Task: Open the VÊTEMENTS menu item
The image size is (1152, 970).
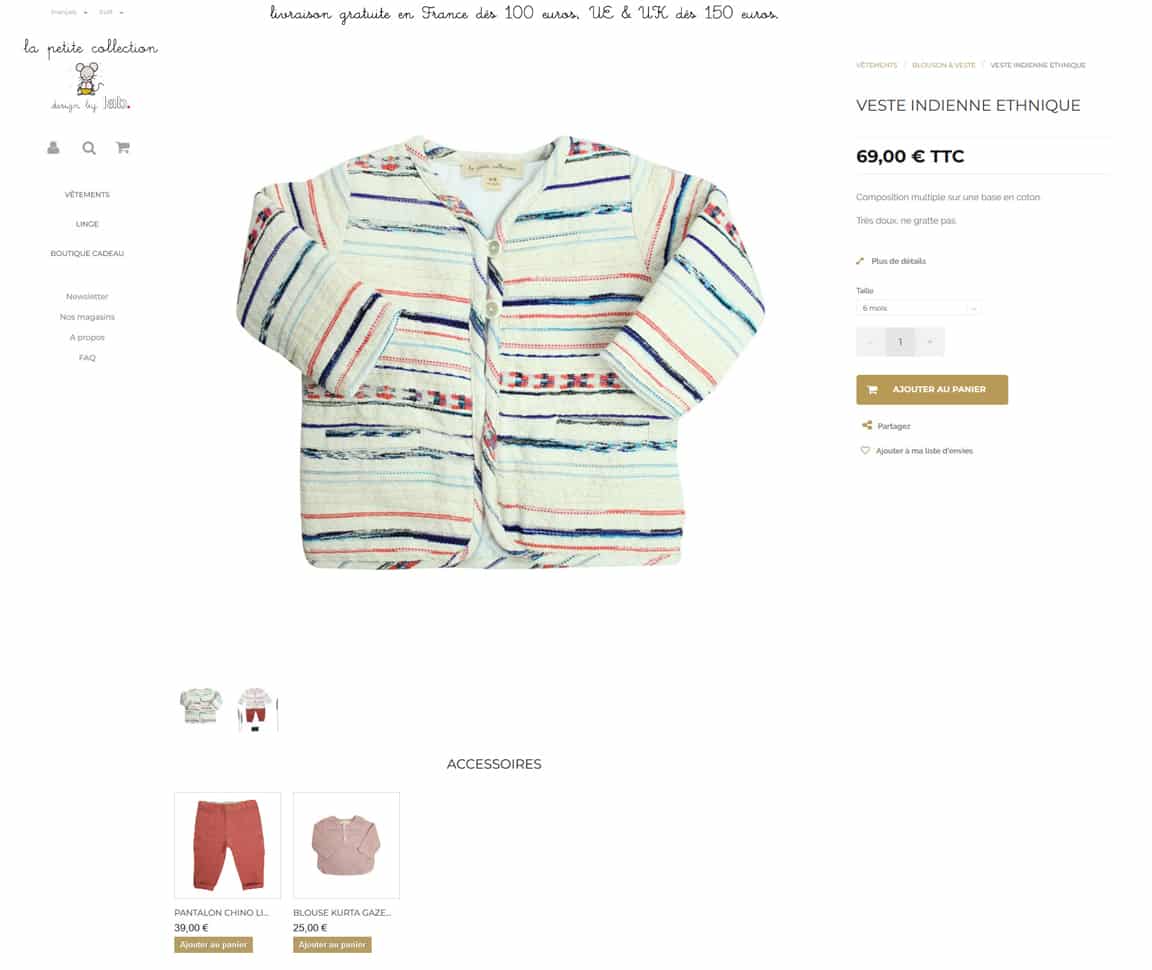Action: point(87,195)
